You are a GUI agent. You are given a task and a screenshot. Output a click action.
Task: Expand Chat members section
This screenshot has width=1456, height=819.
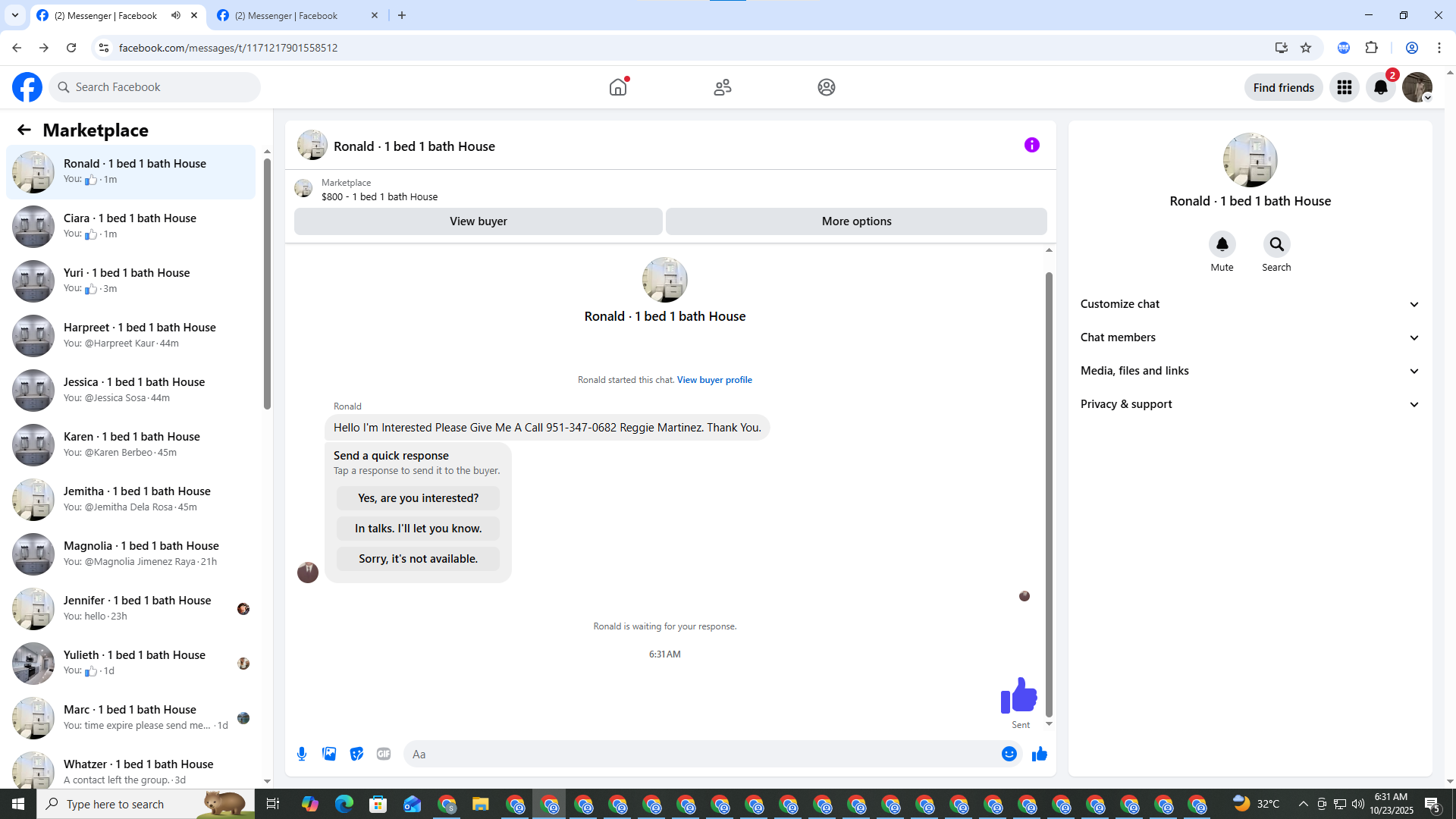[1249, 337]
